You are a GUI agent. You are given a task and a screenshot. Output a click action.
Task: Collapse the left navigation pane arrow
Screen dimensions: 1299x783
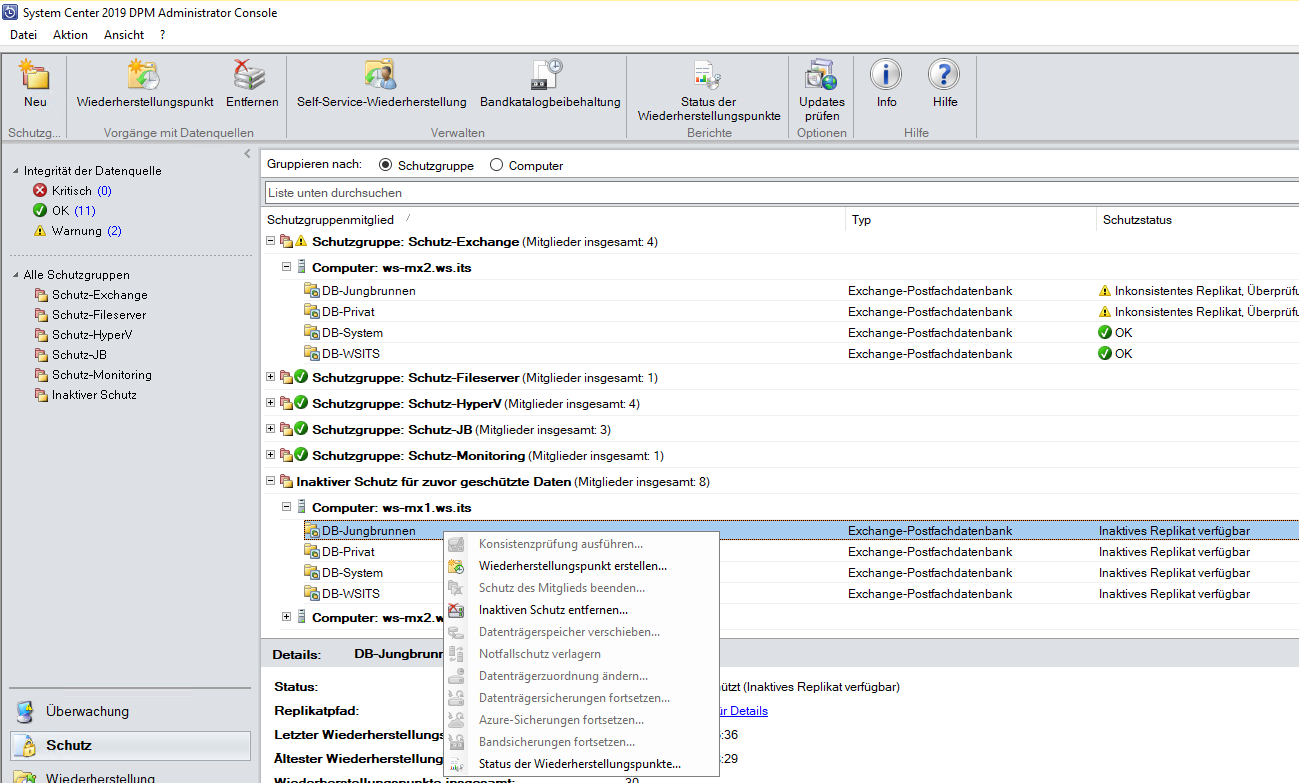pos(247,153)
